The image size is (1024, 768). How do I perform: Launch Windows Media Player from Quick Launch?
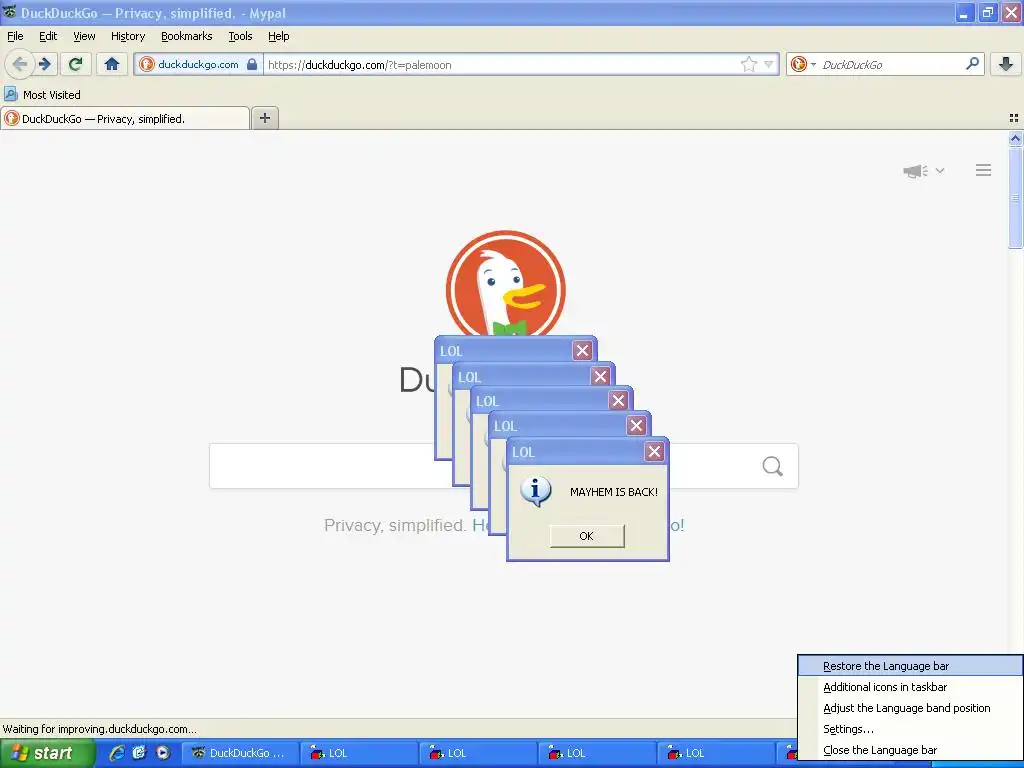click(163, 753)
